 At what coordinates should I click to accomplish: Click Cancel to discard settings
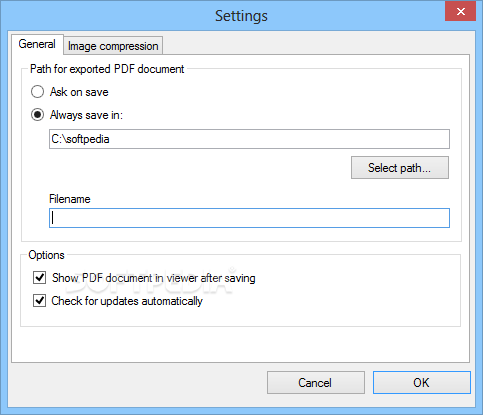pyautogui.click(x=316, y=383)
